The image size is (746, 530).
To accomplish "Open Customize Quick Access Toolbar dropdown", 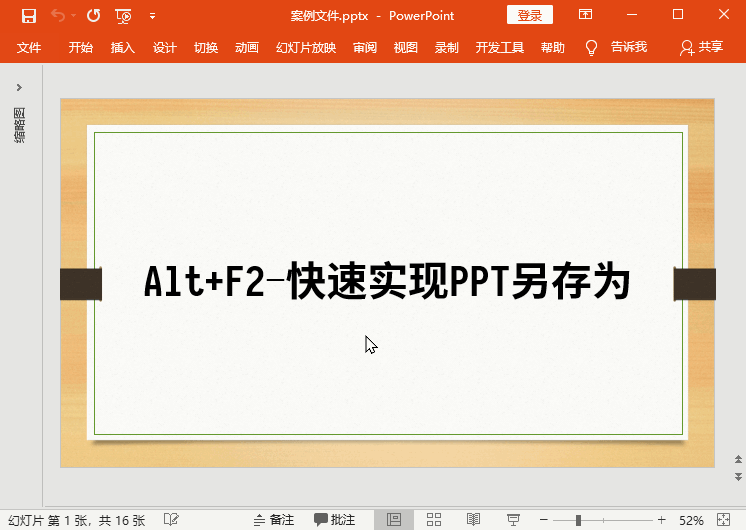I will click(152, 16).
